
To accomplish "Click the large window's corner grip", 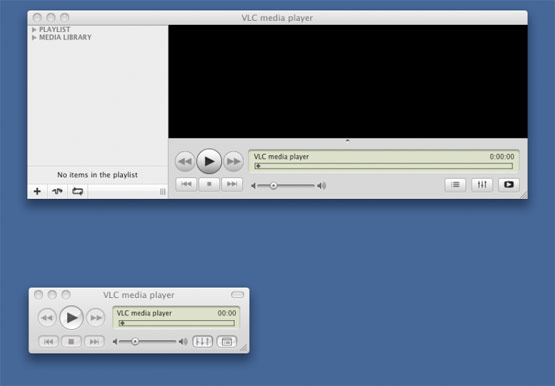I will 523,195.
